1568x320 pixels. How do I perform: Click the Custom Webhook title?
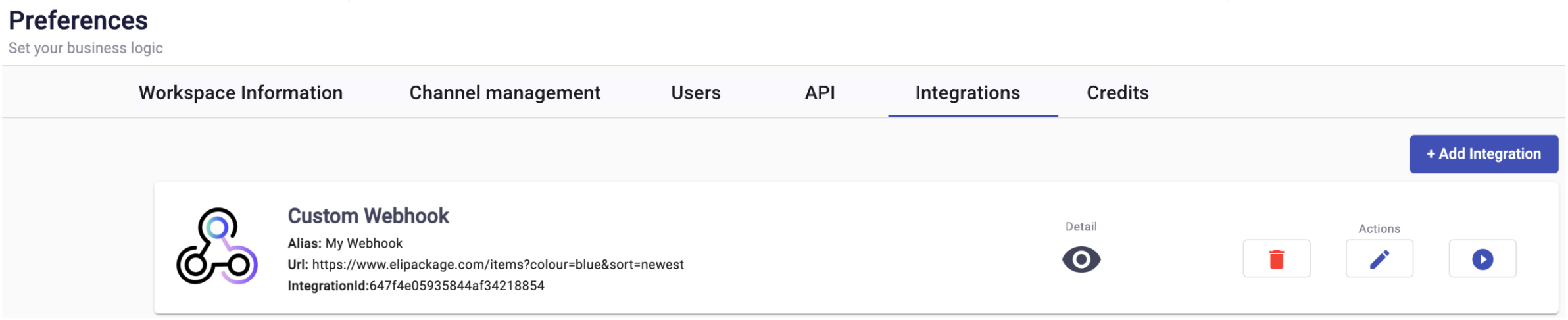pos(368,216)
